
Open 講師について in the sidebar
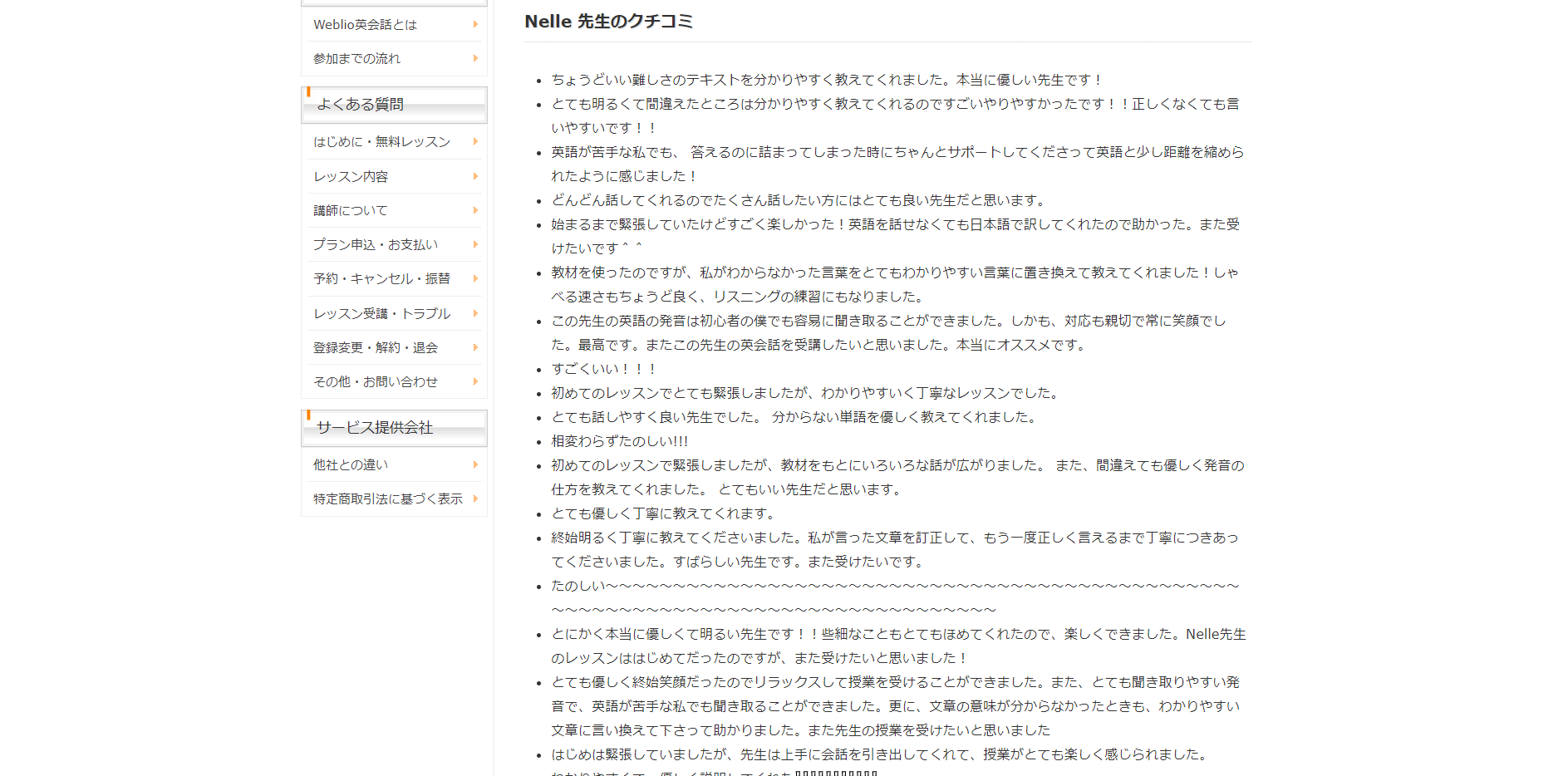pos(350,211)
